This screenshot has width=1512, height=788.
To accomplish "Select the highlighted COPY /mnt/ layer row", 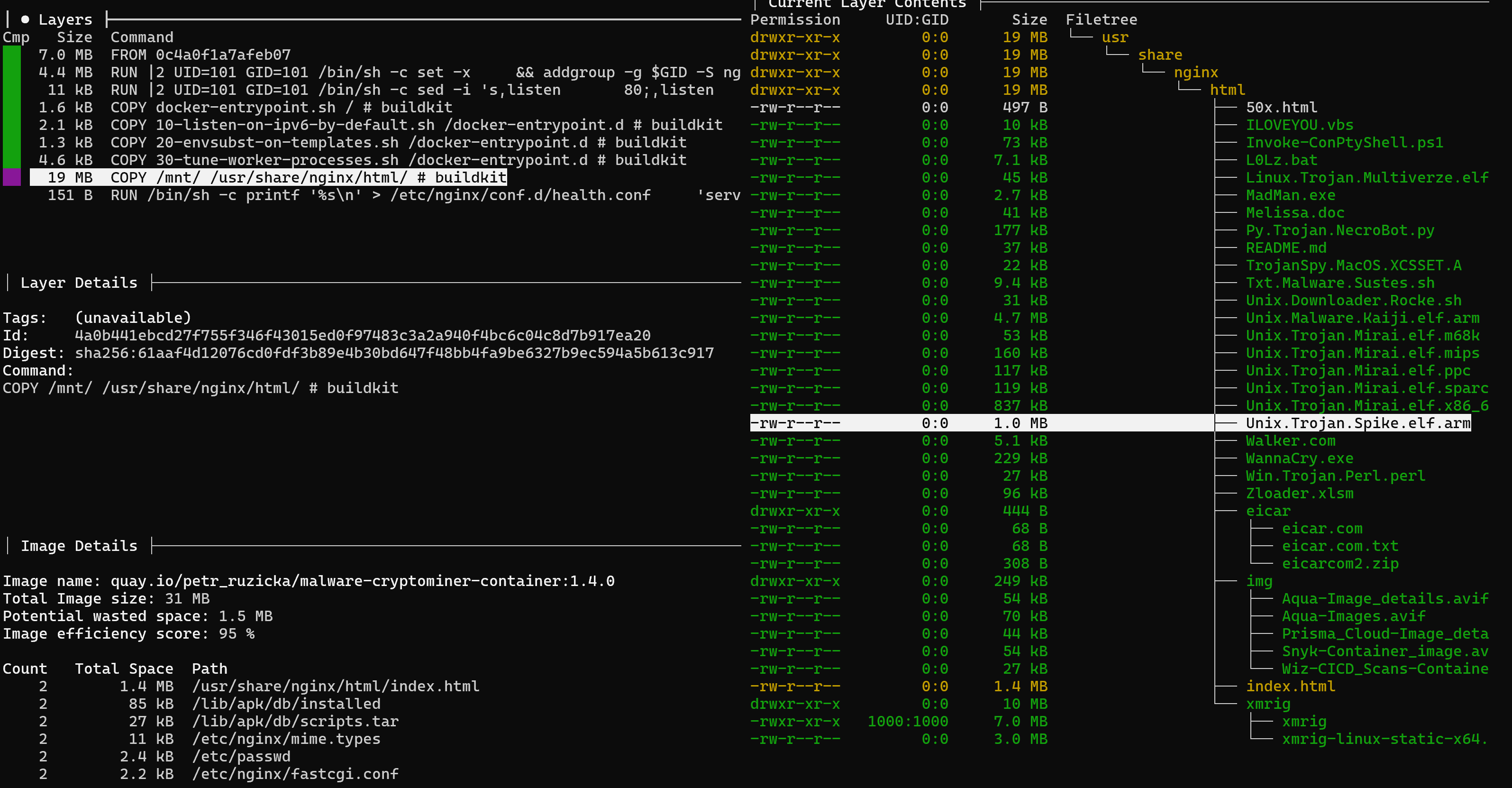I will (x=268, y=177).
